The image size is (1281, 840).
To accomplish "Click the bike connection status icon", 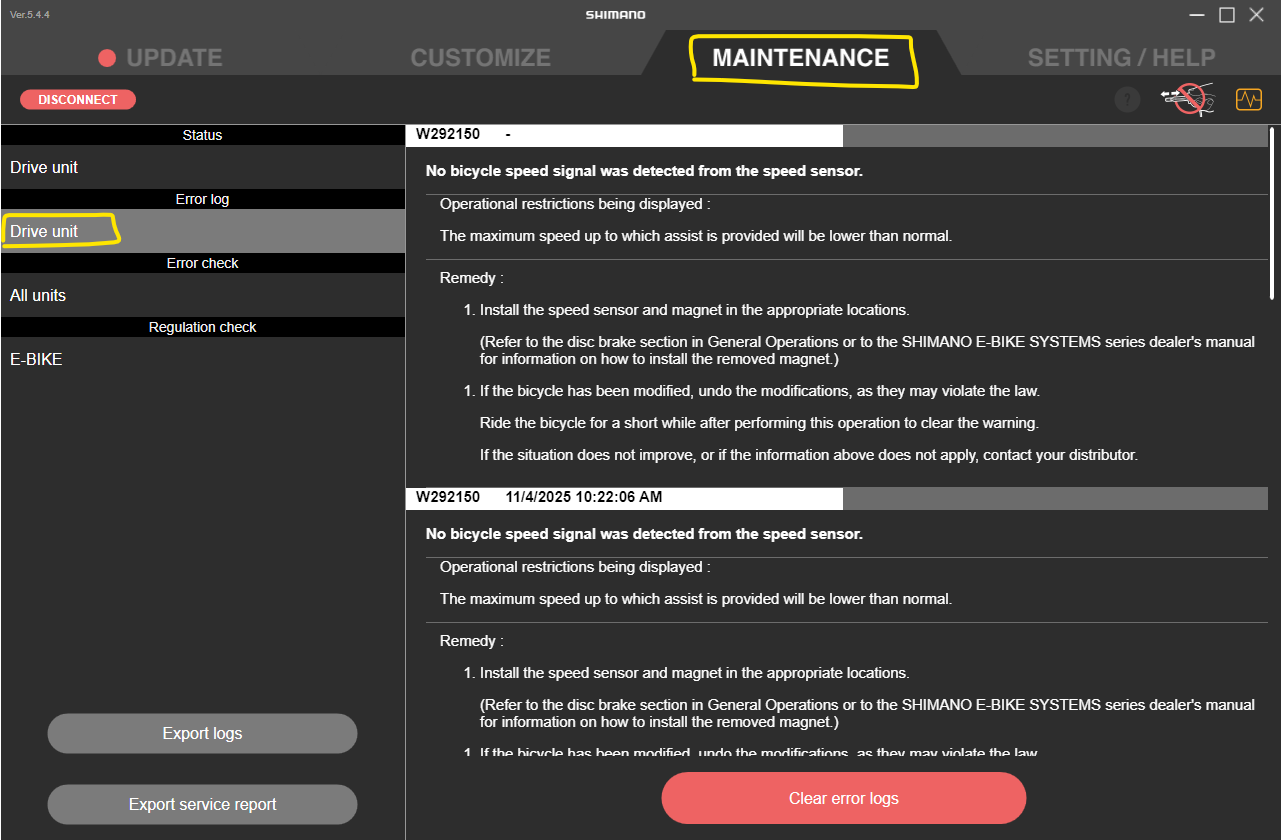I will [1188, 99].
